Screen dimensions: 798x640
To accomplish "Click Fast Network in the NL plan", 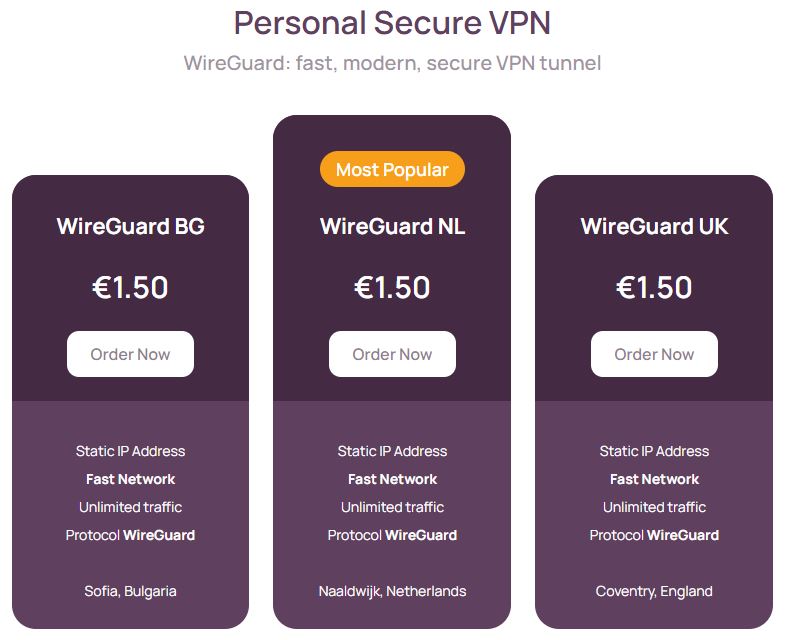I will click(x=392, y=479).
